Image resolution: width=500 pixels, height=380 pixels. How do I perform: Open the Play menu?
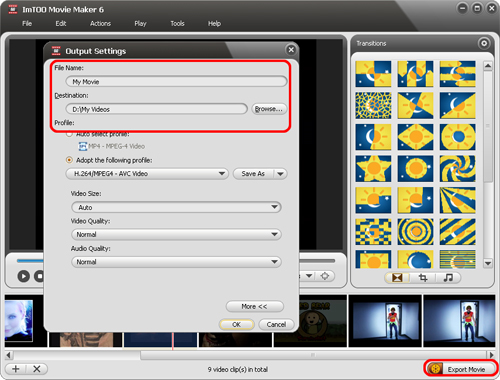point(140,23)
